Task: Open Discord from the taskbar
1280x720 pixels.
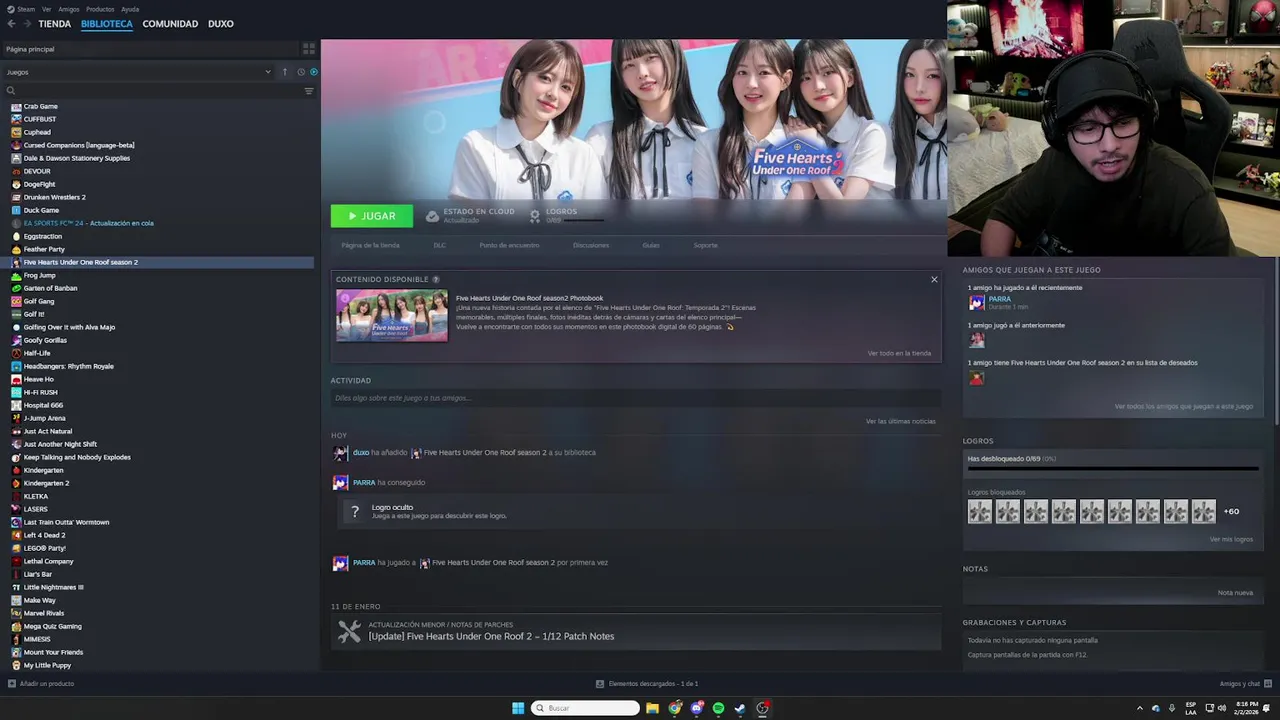Action: (x=696, y=708)
